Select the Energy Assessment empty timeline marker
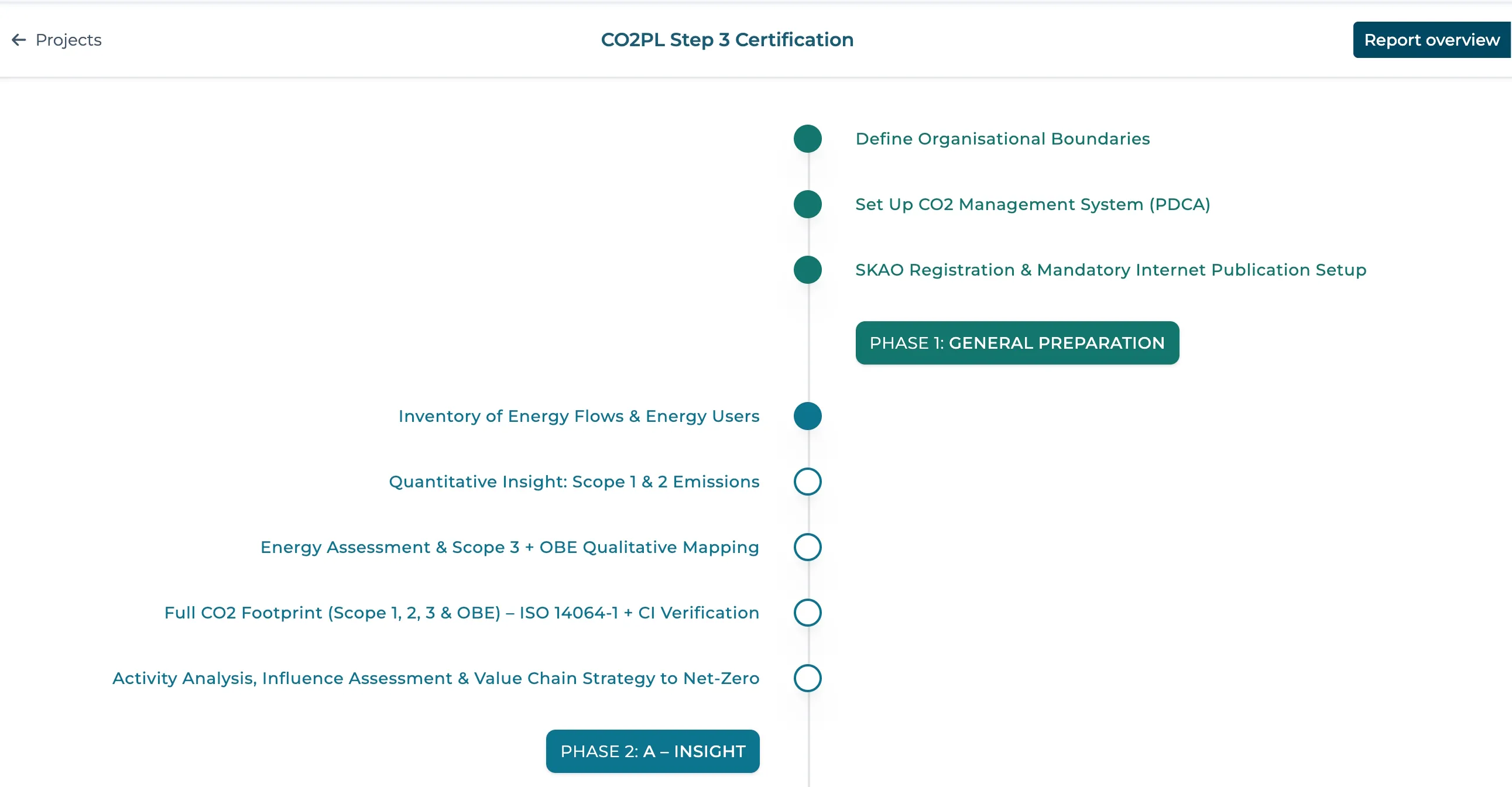 (x=807, y=547)
